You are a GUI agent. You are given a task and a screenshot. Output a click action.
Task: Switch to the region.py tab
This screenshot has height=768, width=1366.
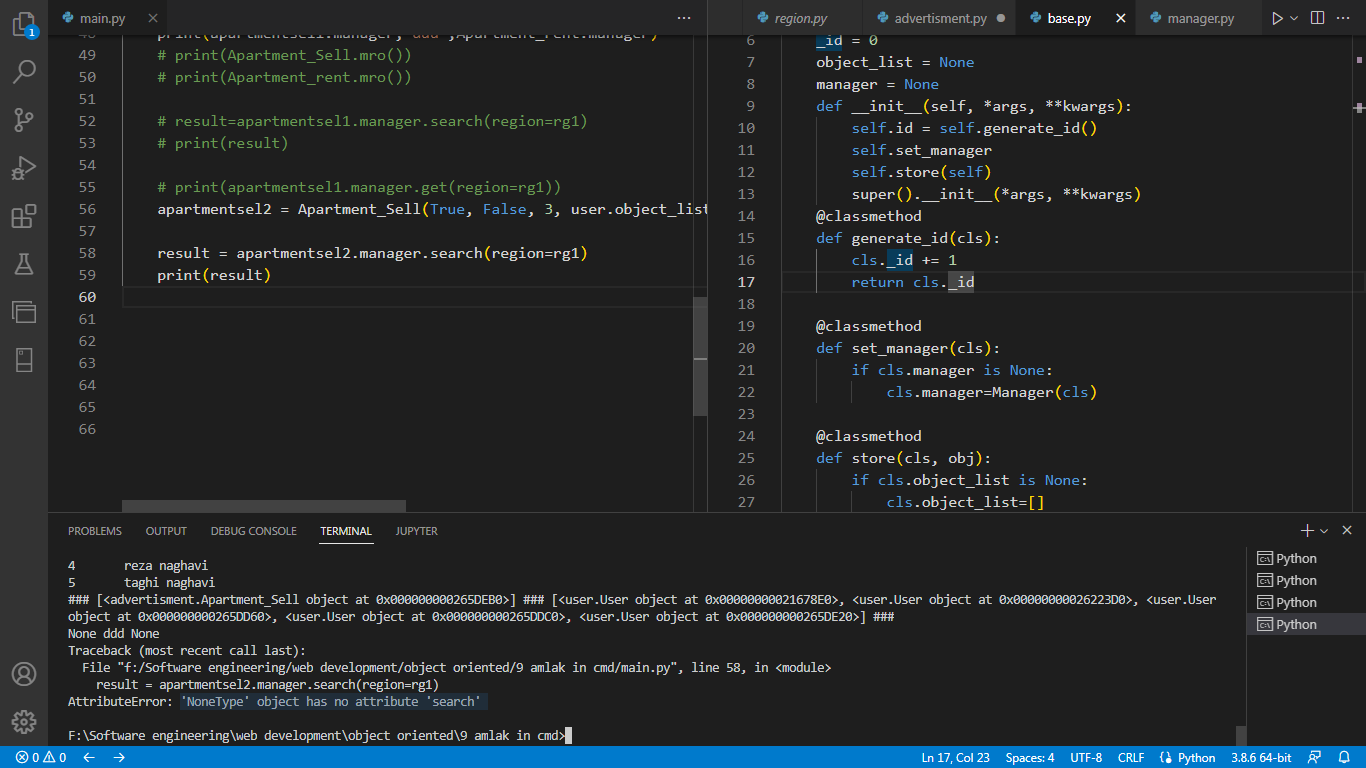(801, 18)
